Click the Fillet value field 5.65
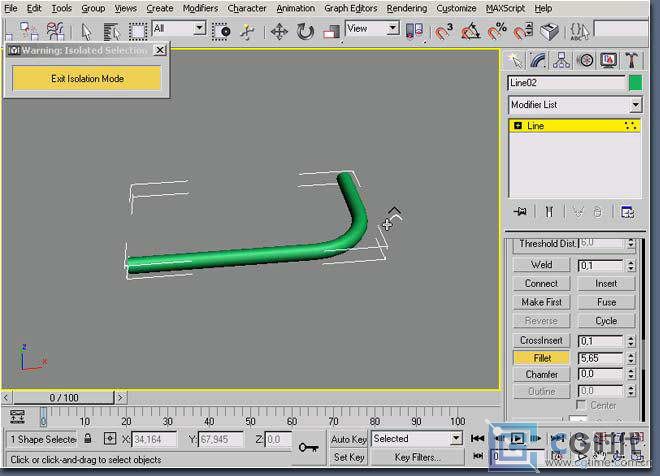Image resolution: width=660 pixels, height=476 pixels. tap(601, 359)
